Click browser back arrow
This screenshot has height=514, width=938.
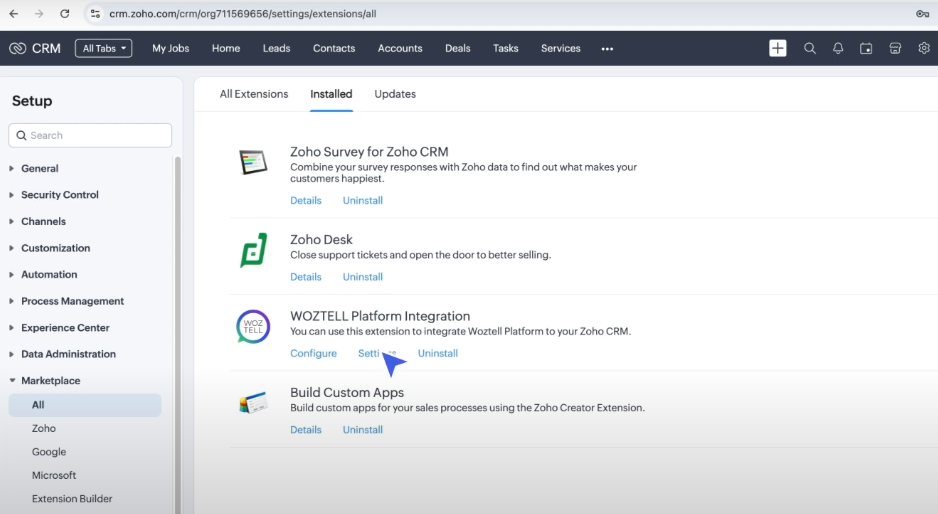tap(14, 14)
